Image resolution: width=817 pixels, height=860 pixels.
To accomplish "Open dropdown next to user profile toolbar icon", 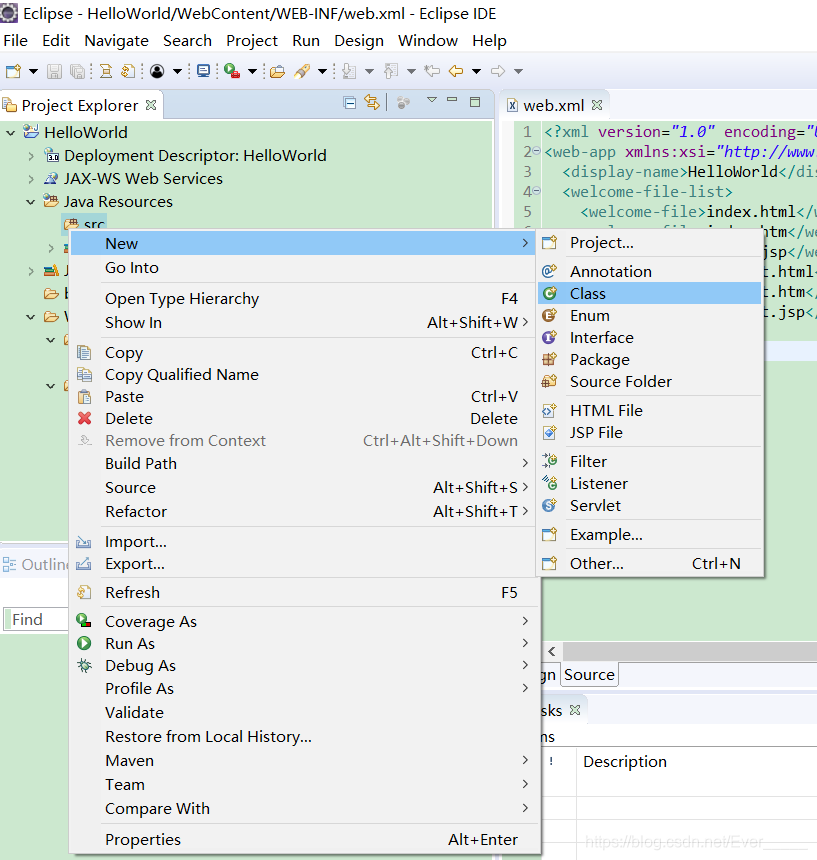I will (177, 71).
